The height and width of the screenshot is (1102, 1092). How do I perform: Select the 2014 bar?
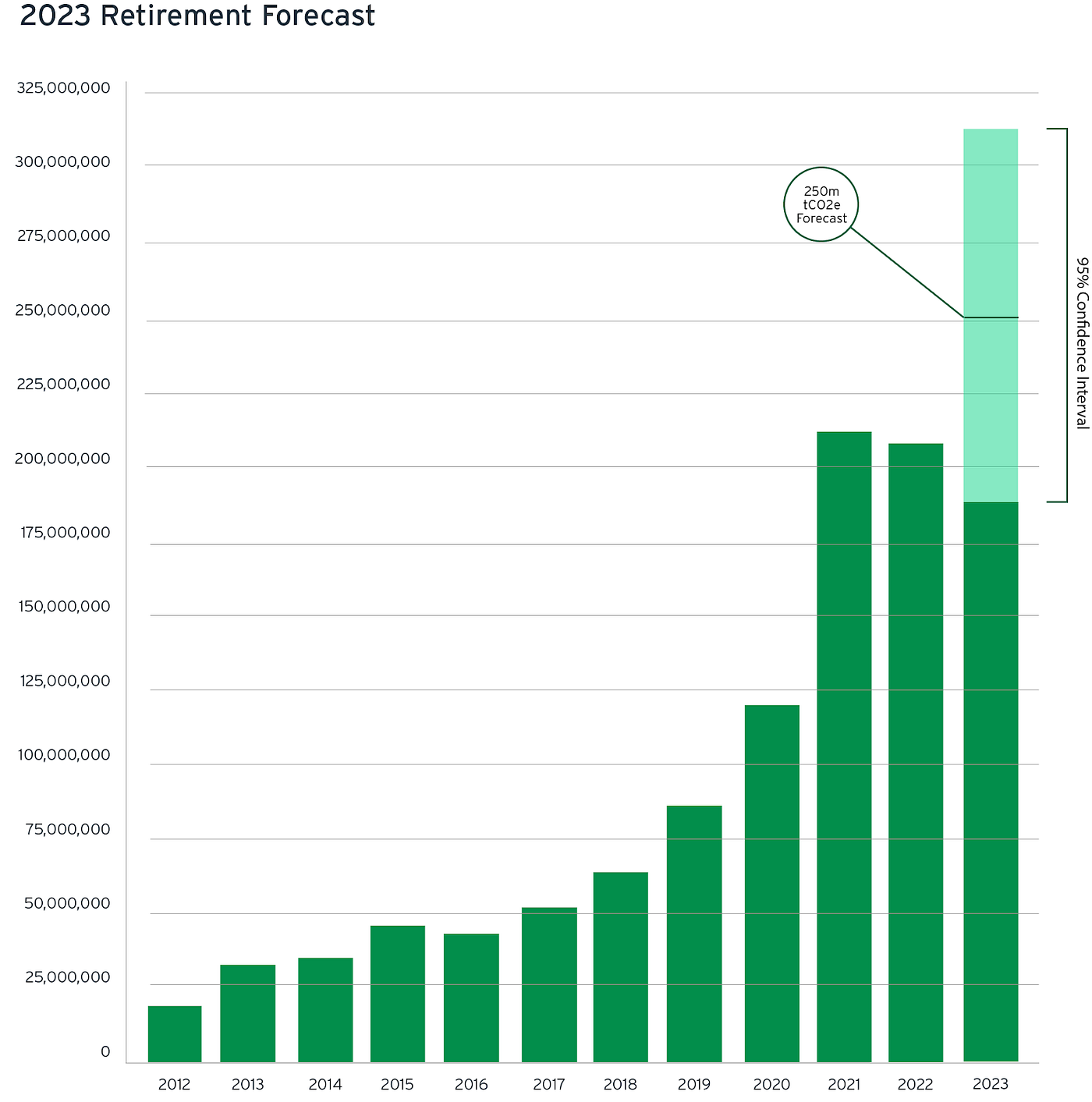pos(325,1010)
